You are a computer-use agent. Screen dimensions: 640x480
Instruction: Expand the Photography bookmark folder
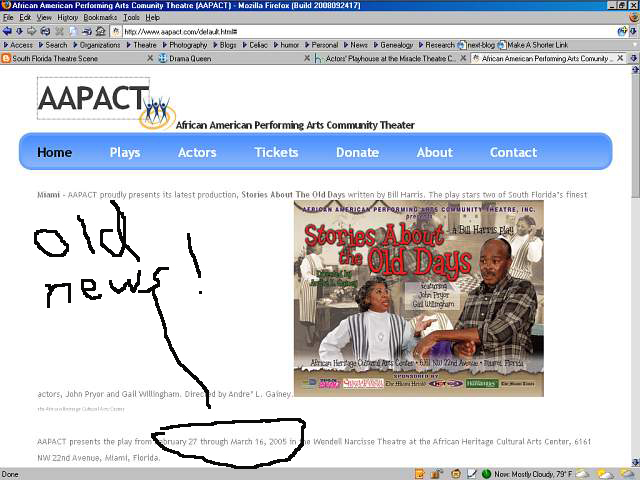pyautogui.click(x=185, y=45)
